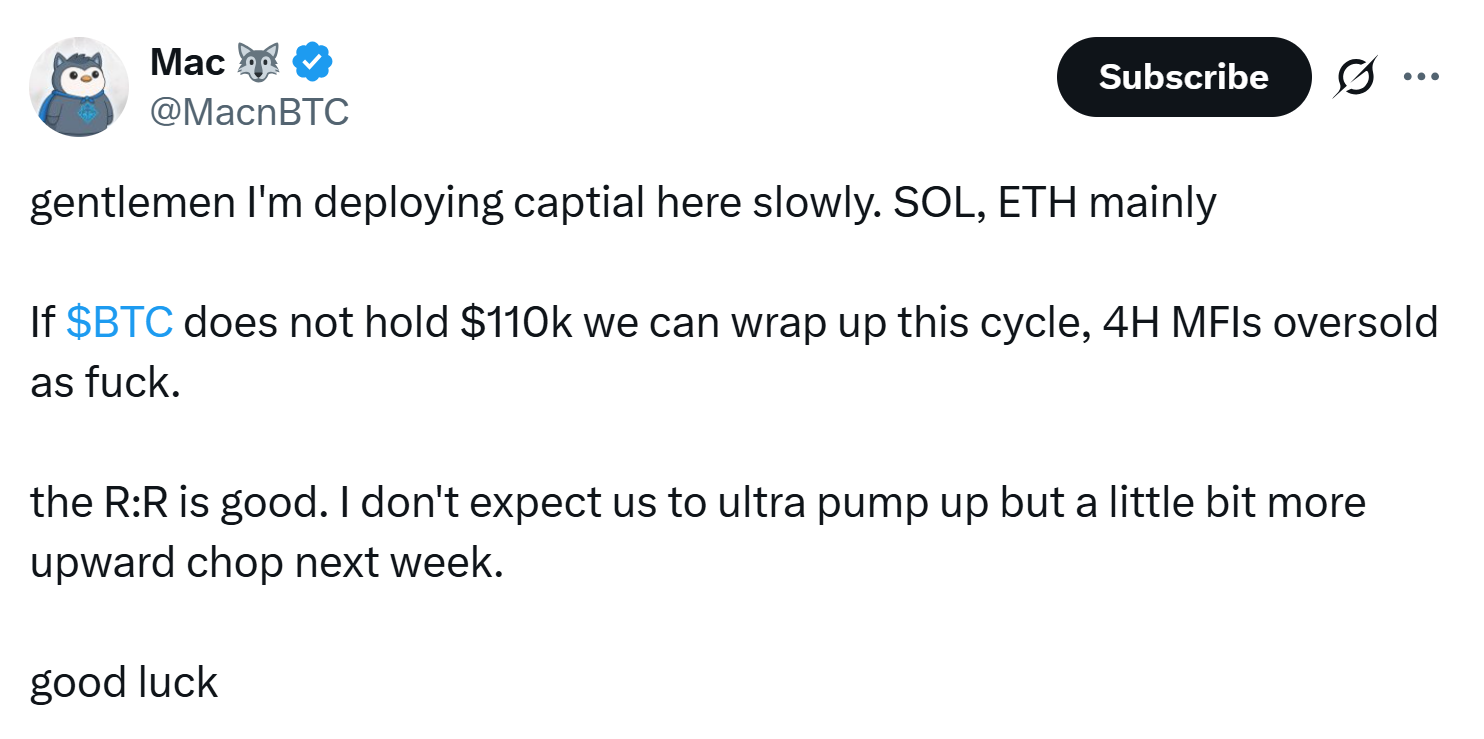Open the Grok actions icon on the tweet

[x=1355, y=76]
